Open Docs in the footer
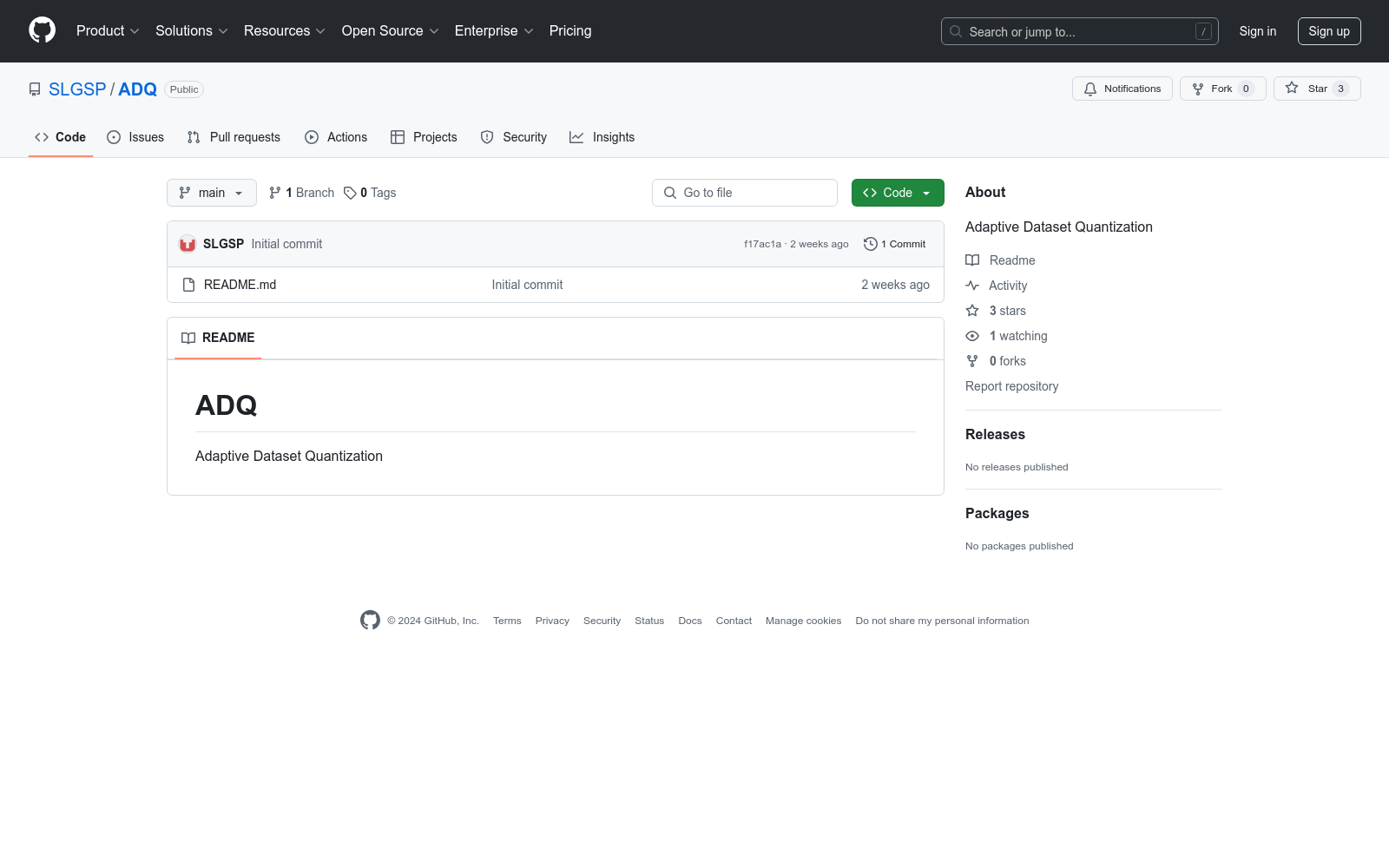 pyautogui.click(x=690, y=621)
